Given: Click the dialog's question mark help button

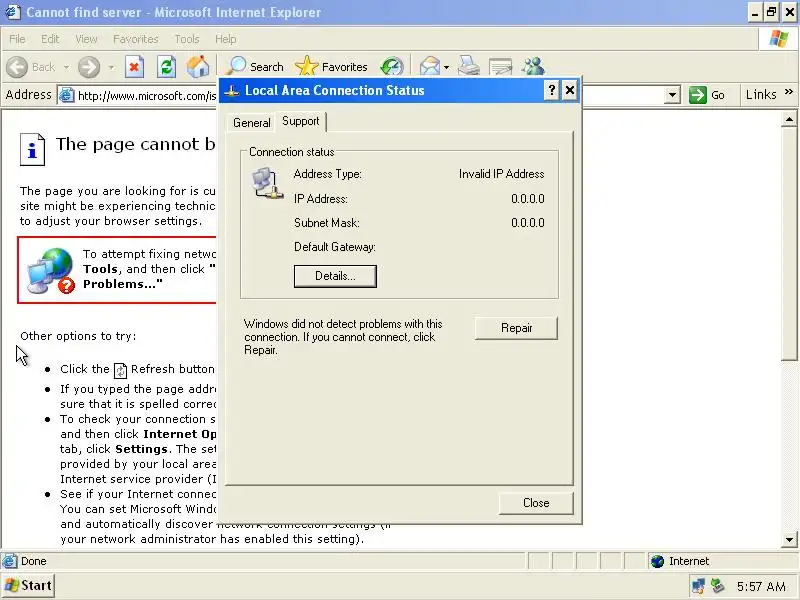Looking at the screenshot, I should pyautogui.click(x=552, y=90).
